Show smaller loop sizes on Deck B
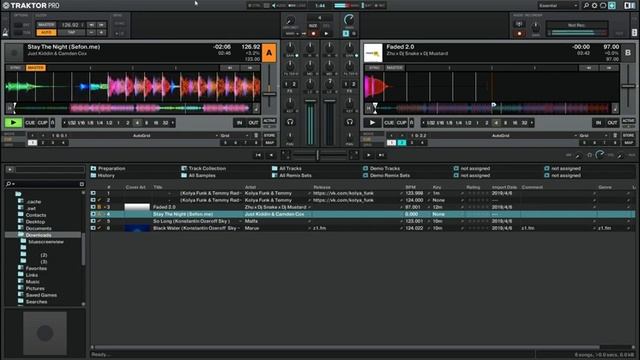 tap(423, 123)
